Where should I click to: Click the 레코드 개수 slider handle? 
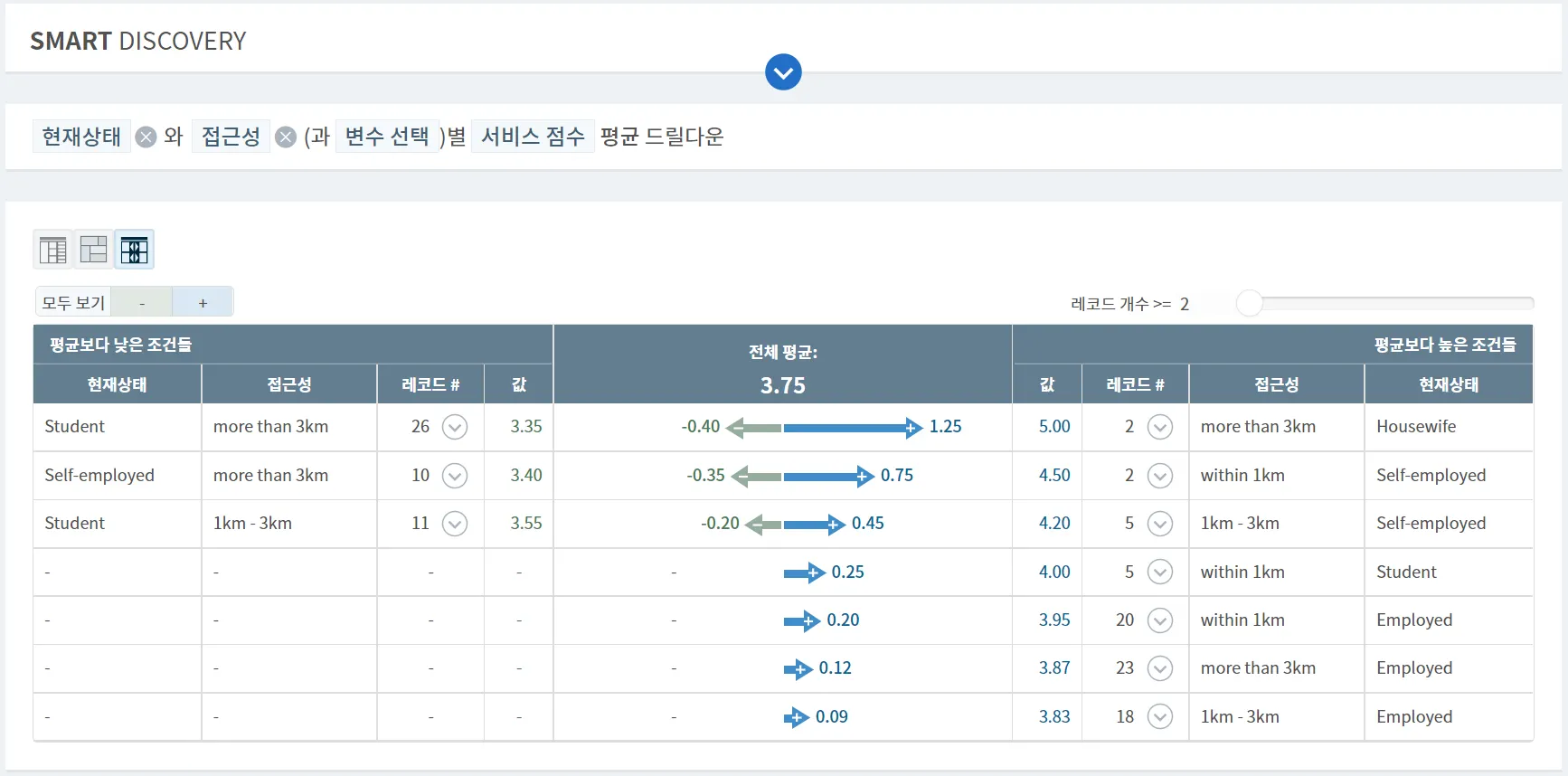click(x=1249, y=303)
